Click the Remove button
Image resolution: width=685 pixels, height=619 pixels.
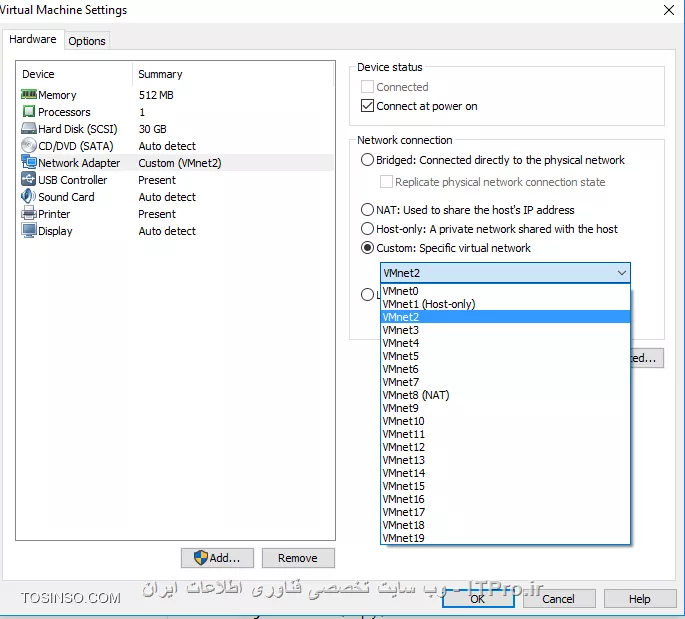[298, 558]
